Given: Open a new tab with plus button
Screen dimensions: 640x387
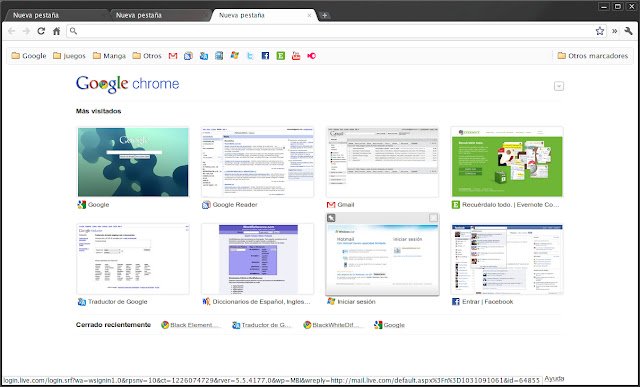Looking at the screenshot, I should 324,16.
